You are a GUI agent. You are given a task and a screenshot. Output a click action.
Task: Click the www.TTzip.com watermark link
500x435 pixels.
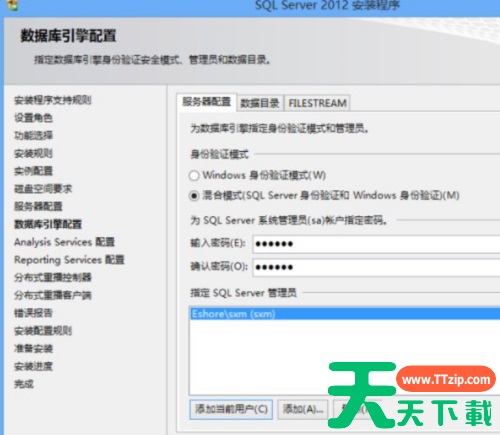pyautogui.click(x=446, y=380)
